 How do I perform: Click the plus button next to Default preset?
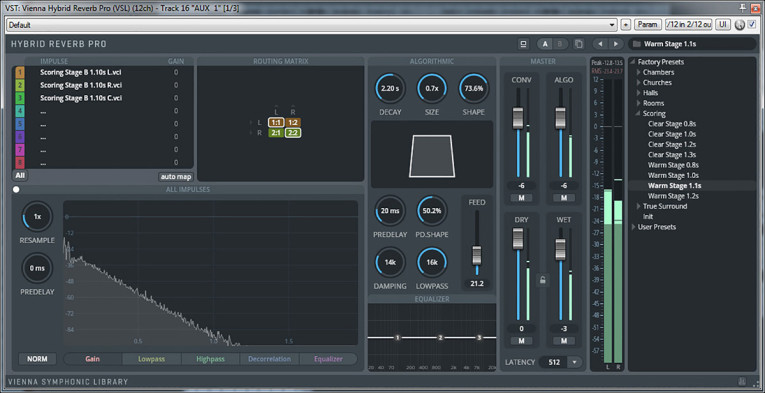coord(626,25)
